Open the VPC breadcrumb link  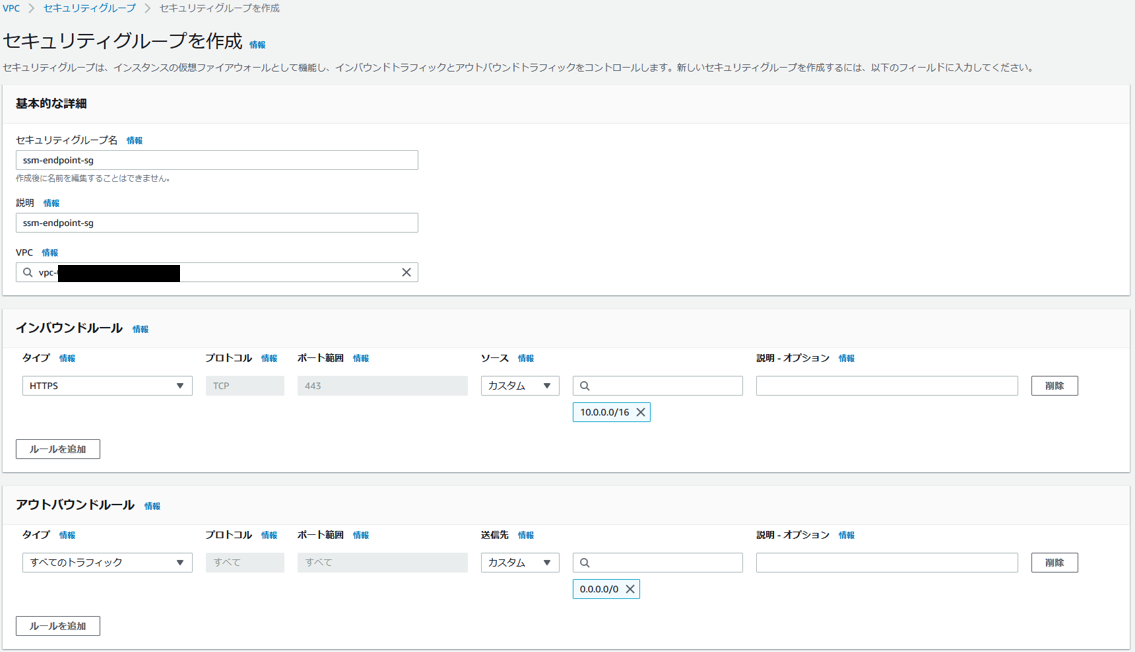pyautogui.click(x=11, y=8)
